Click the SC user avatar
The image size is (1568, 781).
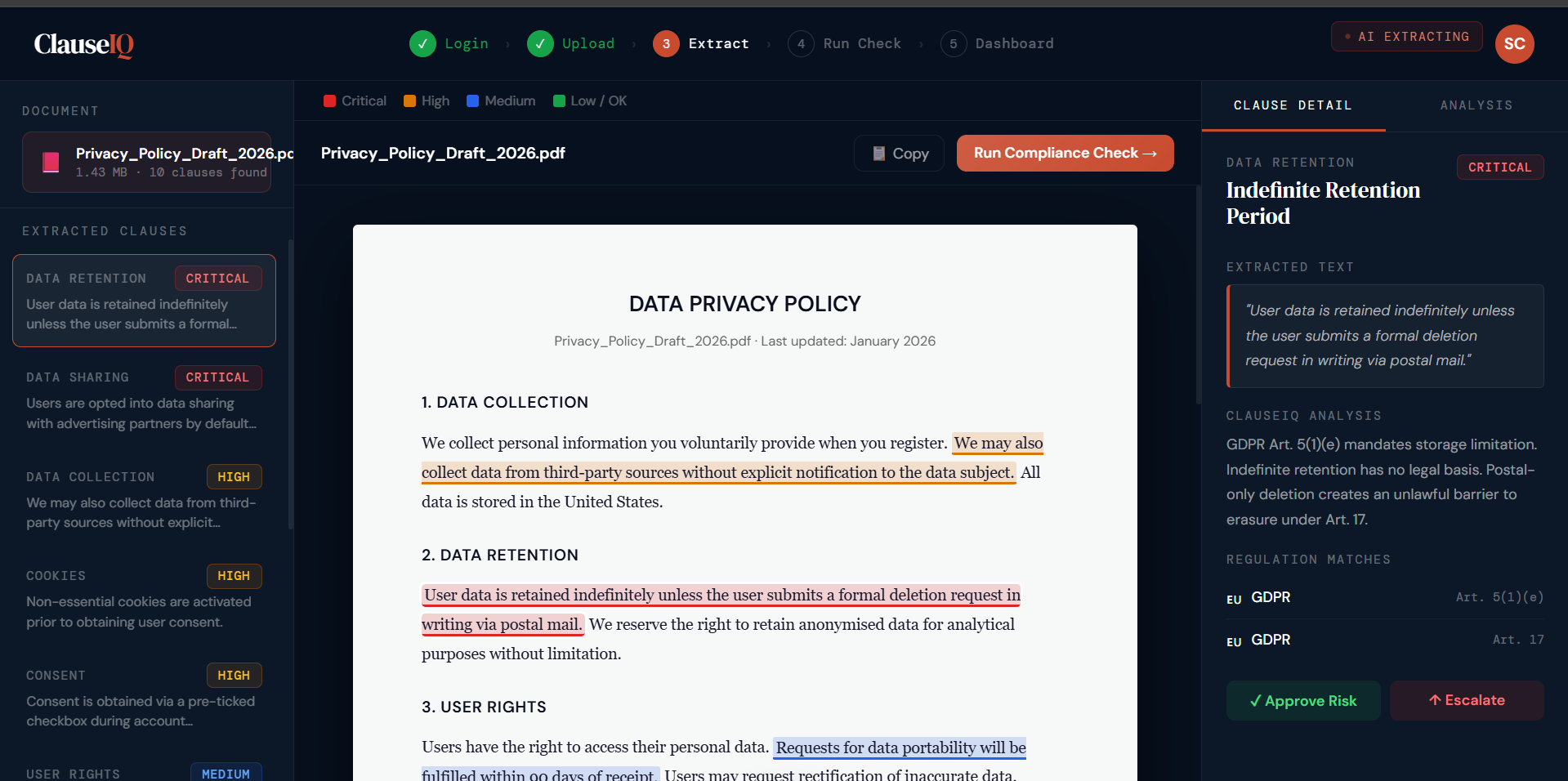pos(1514,44)
